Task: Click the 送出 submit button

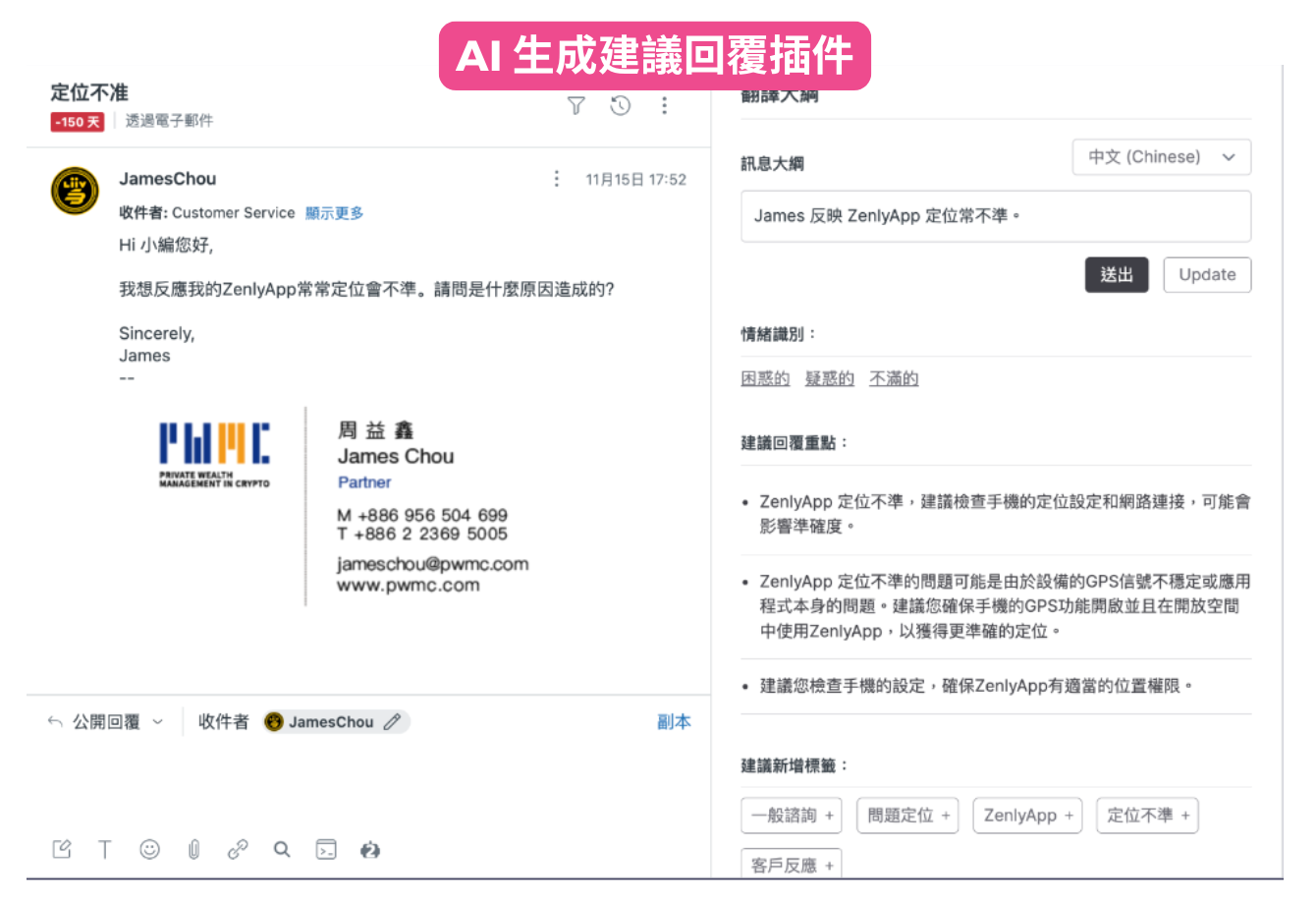Action: click(x=1117, y=275)
